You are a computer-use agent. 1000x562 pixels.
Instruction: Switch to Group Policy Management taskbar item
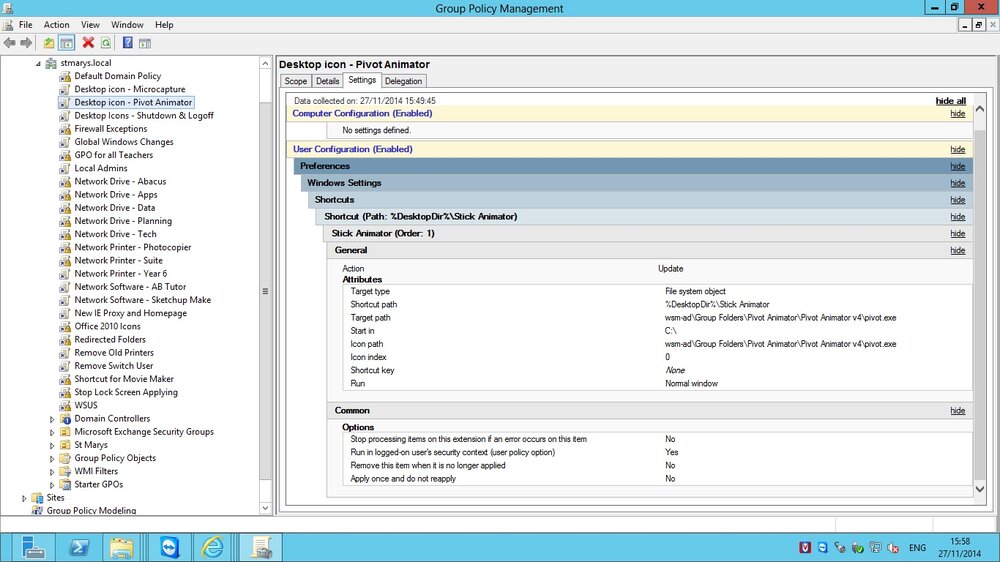[x=260, y=547]
